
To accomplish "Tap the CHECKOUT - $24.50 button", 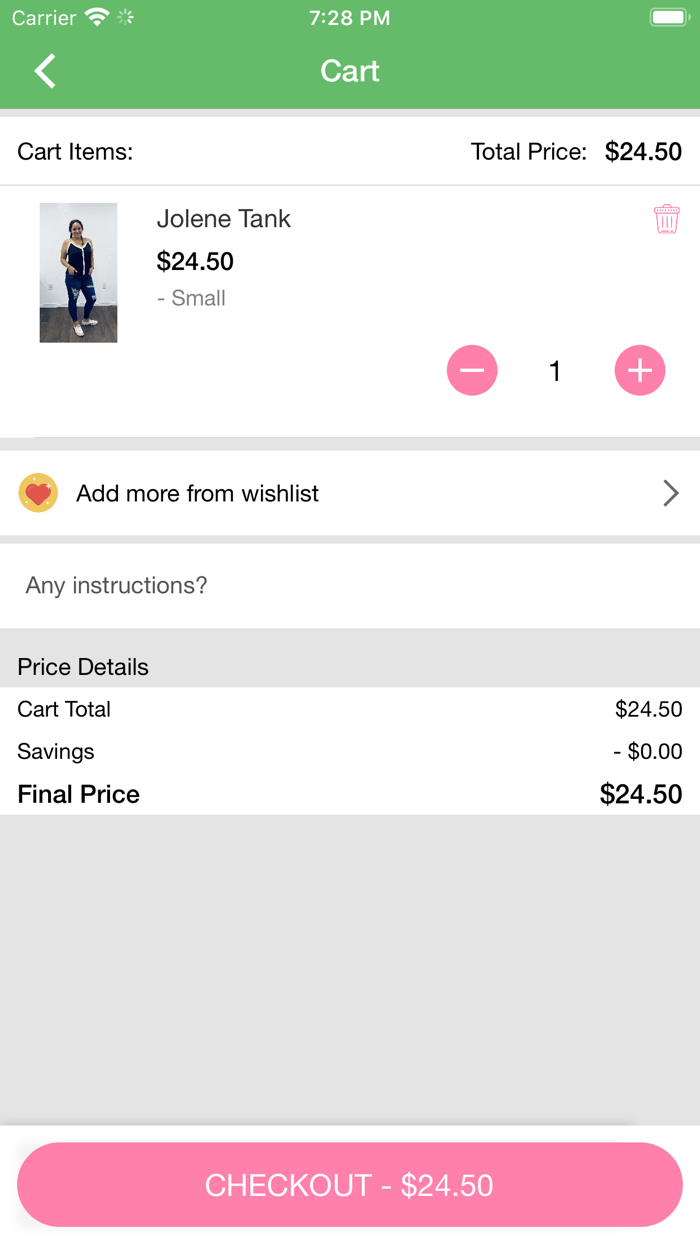I will click(349, 1184).
